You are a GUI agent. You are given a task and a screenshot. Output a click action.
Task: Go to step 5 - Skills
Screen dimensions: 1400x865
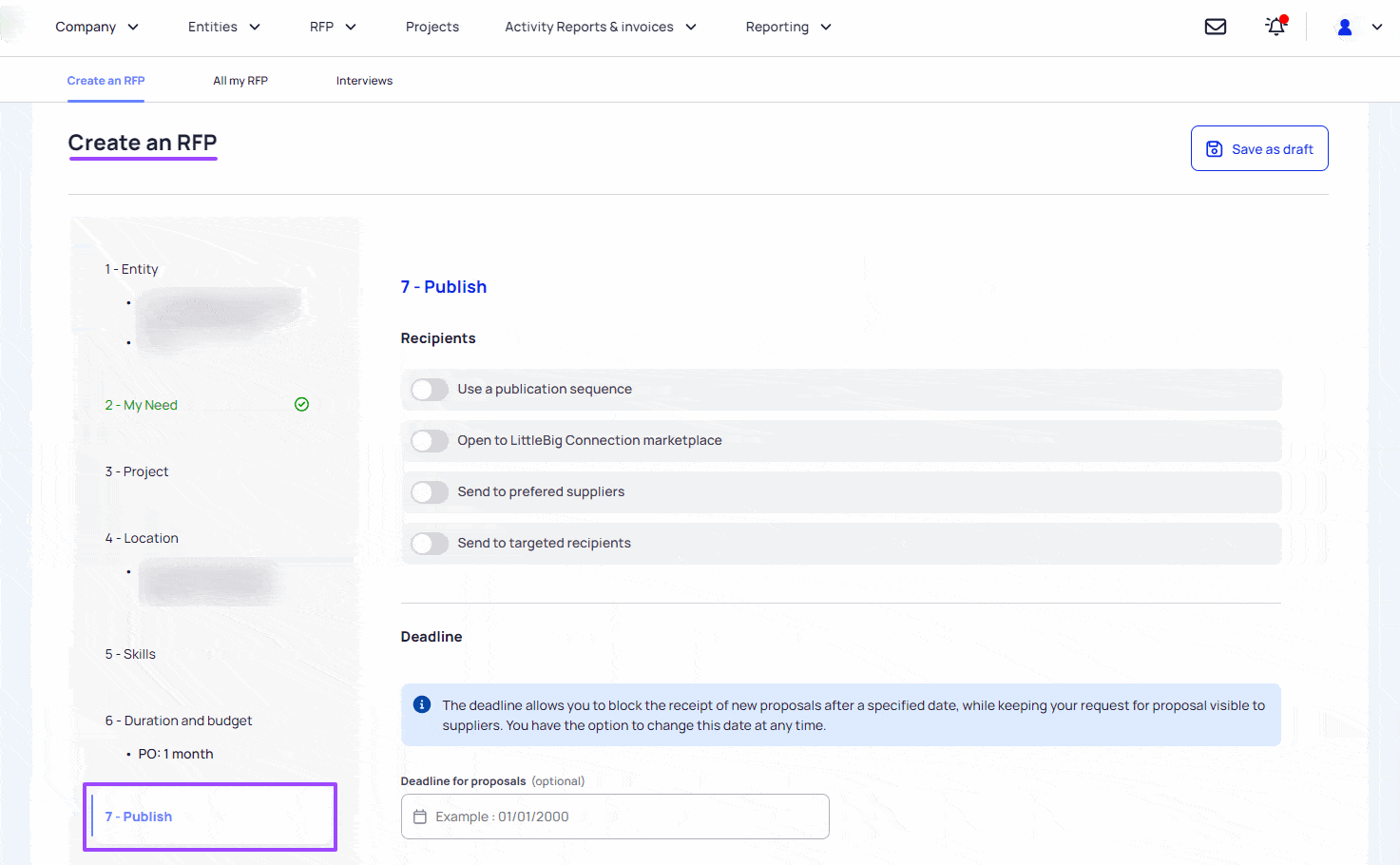[x=130, y=654]
